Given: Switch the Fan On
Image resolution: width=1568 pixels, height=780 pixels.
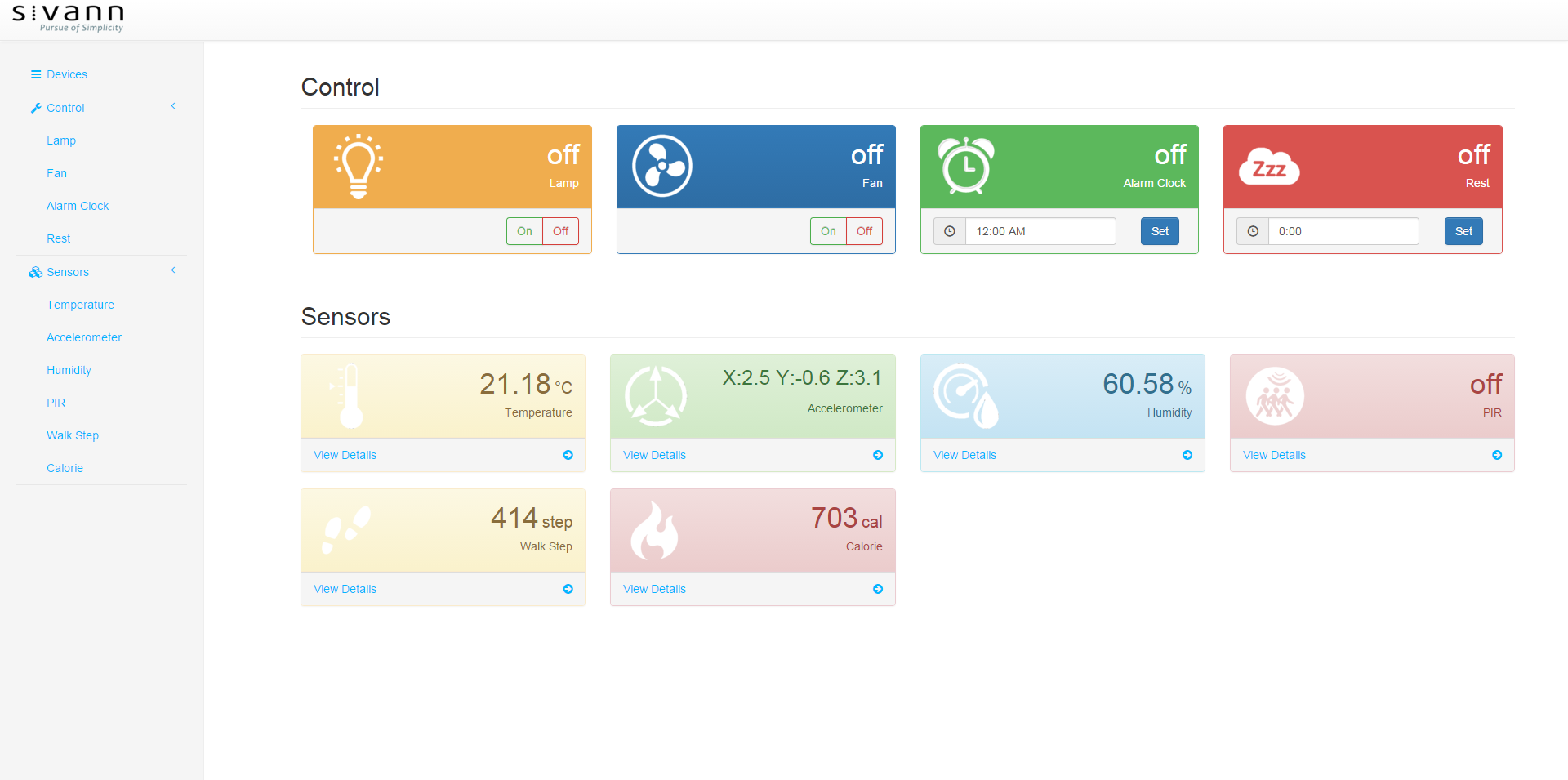Looking at the screenshot, I should pos(828,231).
